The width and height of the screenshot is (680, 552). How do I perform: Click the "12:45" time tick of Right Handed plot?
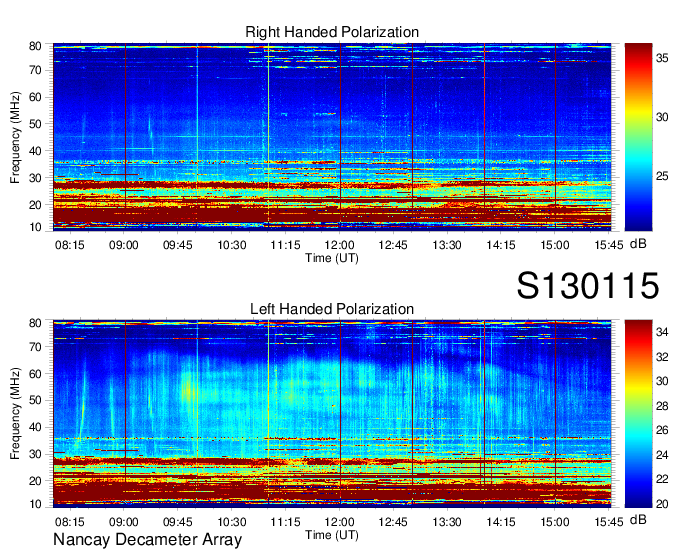(x=393, y=245)
